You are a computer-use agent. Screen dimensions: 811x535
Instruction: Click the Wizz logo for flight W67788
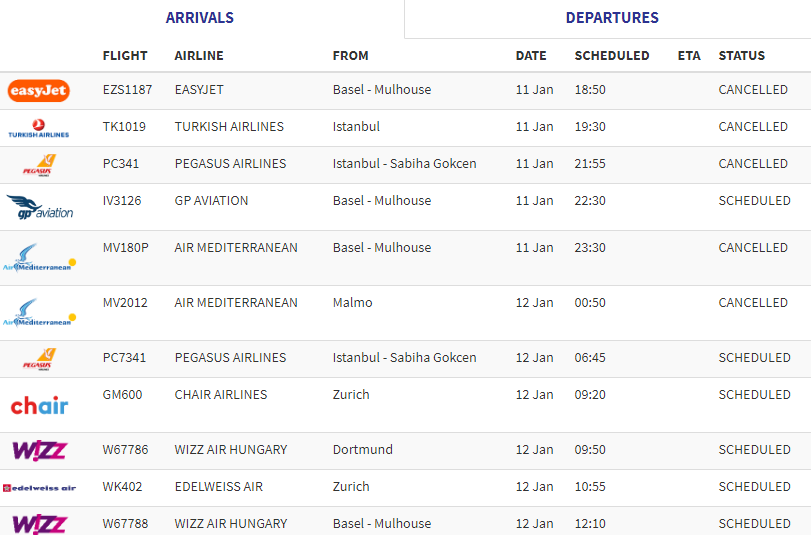pyautogui.click(x=39, y=523)
